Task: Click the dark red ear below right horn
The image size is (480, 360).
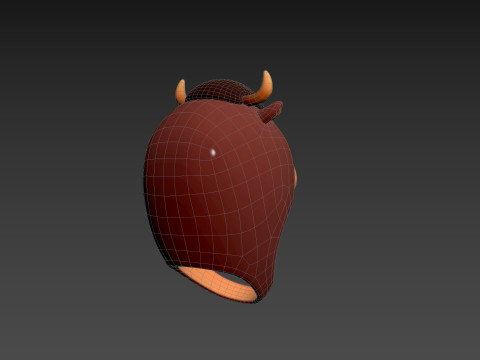Action: pyautogui.click(x=271, y=112)
